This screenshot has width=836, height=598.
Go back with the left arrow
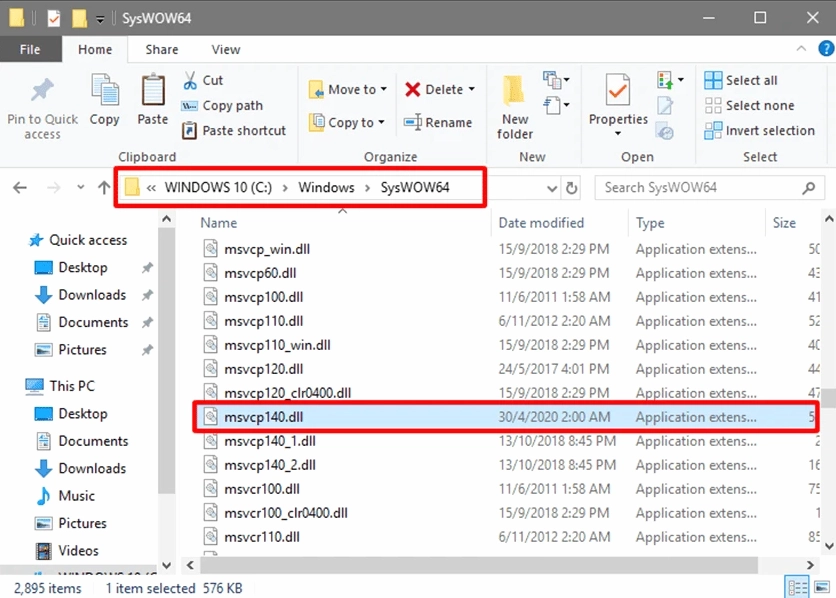click(x=20, y=188)
